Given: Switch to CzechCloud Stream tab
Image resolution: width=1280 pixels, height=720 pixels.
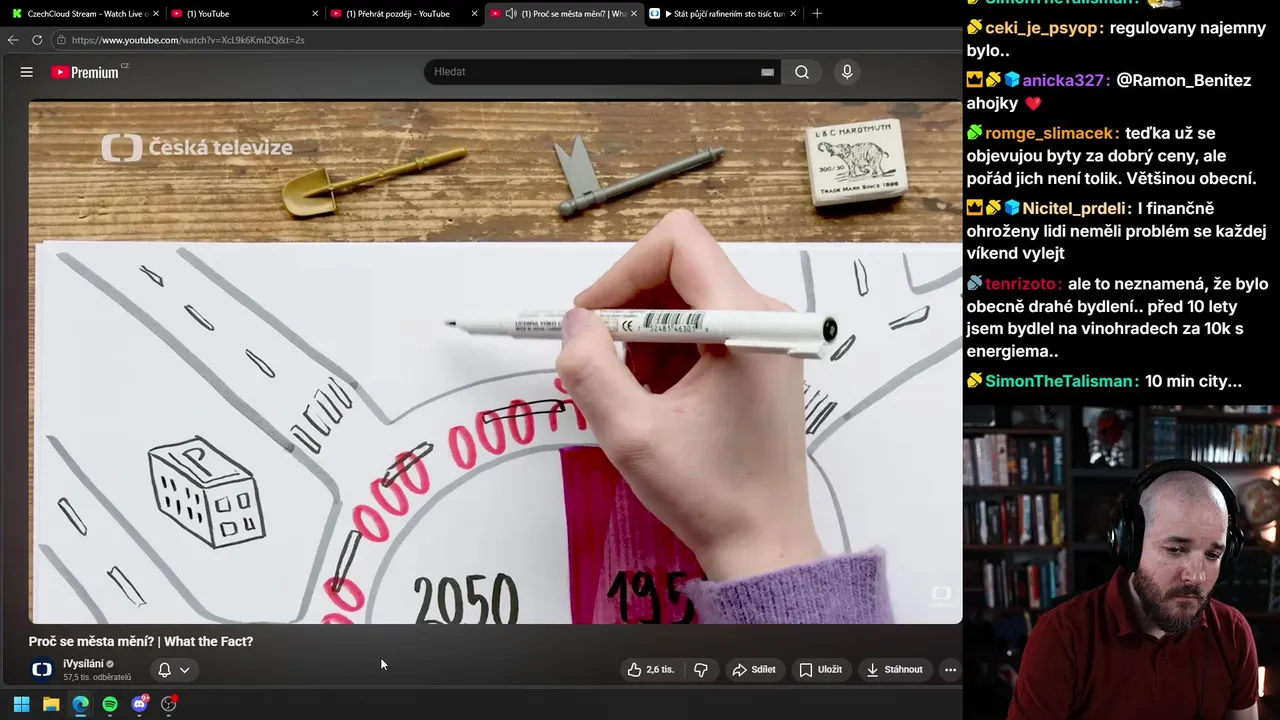Looking at the screenshot, I should tap(88, 14).
